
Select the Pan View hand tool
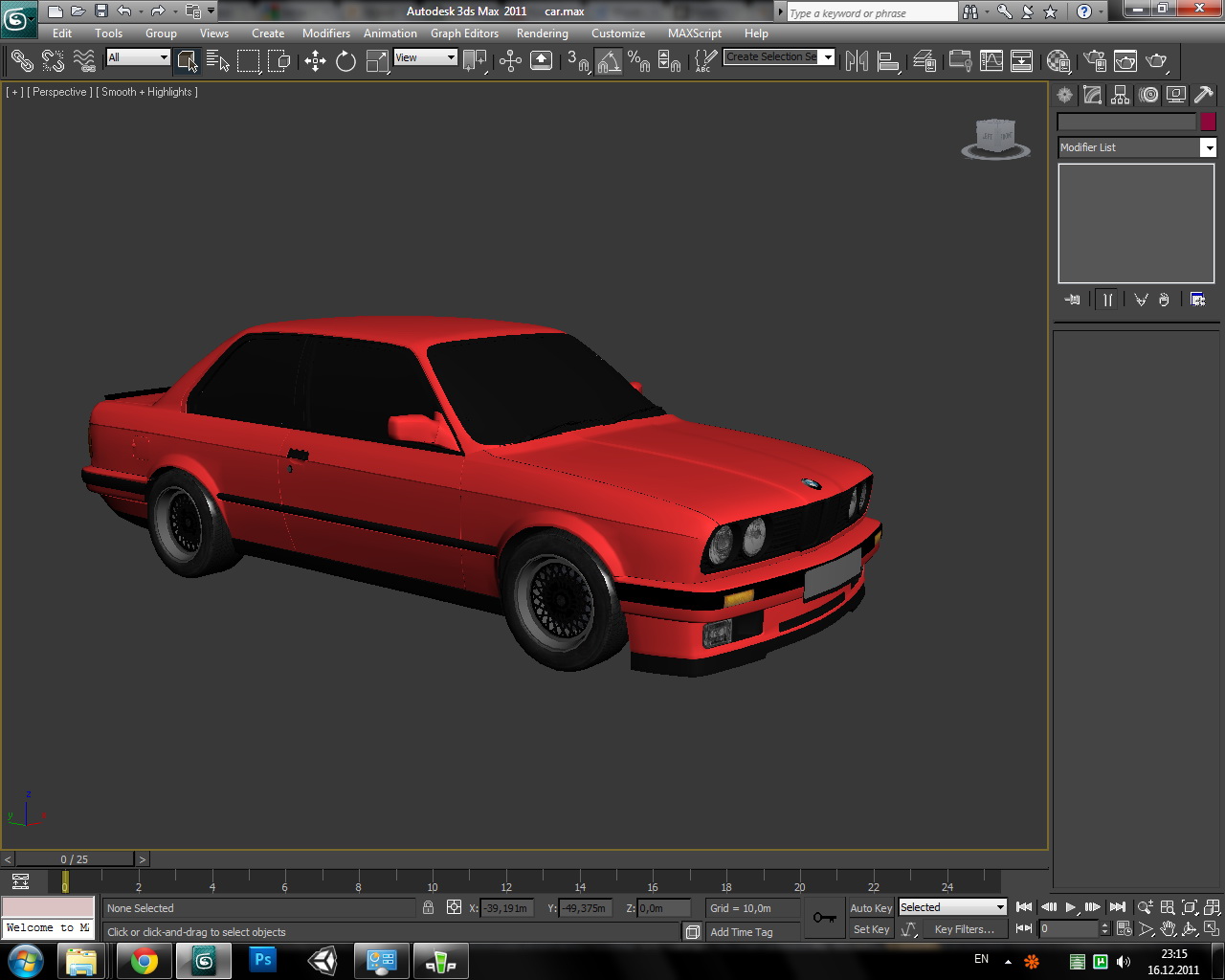[1168, 928]
